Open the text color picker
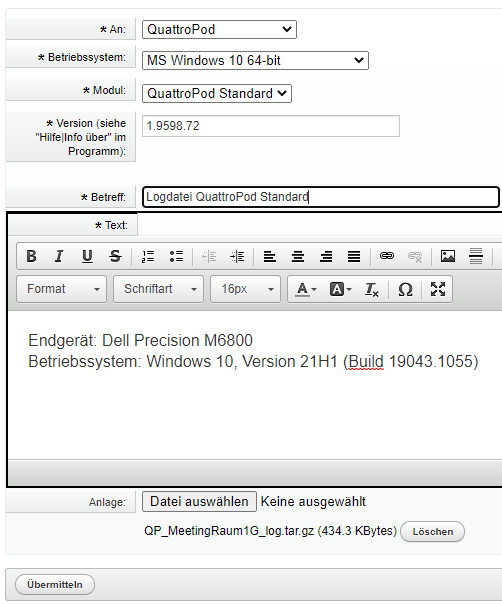Image resolution: width=502 pixels, height=604 pixels. coord(306,289)
